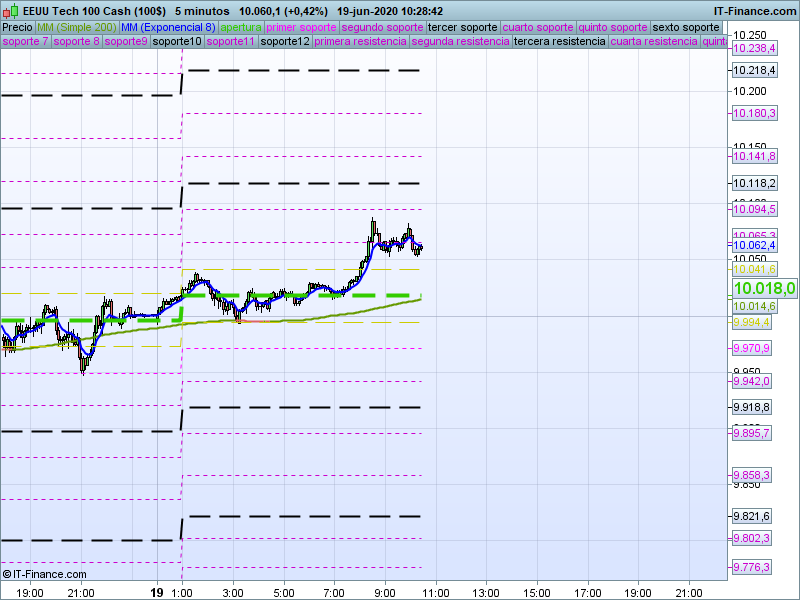Click the cuarta resistencia legend label

click(x=654, y=42)
